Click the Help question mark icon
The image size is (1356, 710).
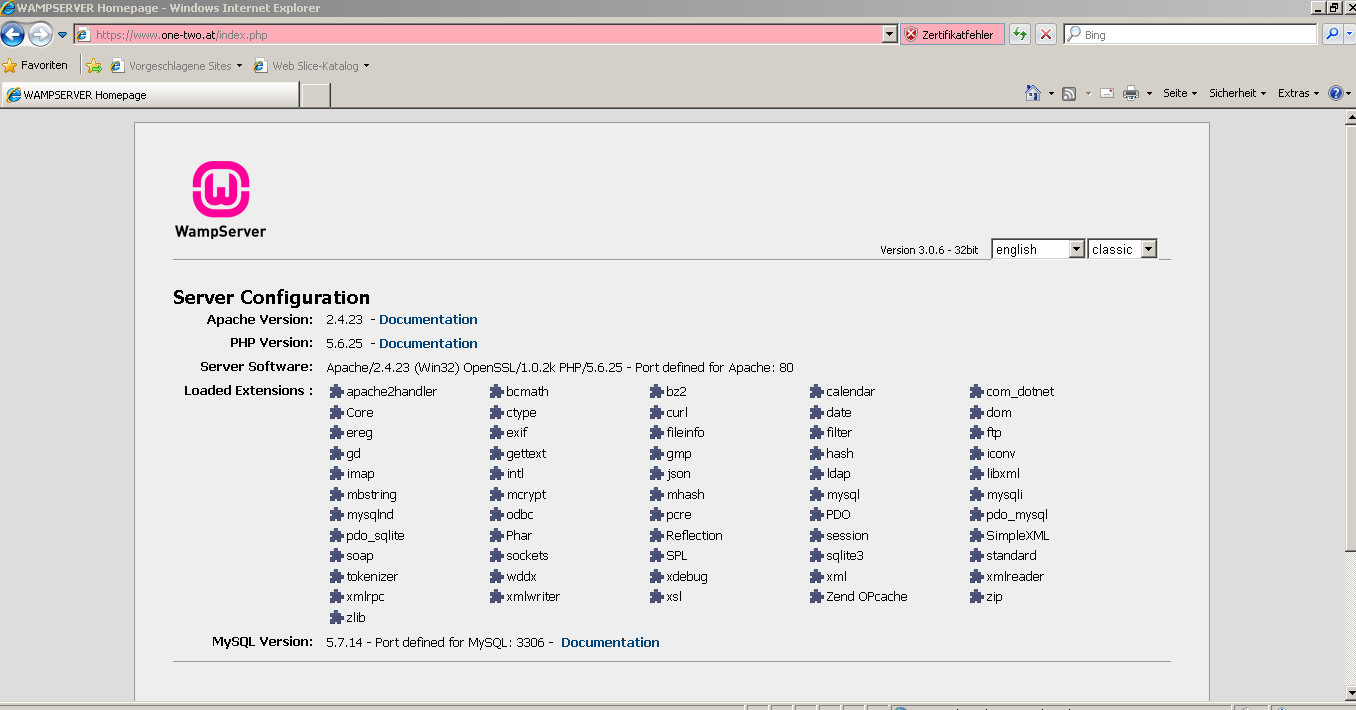[x=1336, y=93]
